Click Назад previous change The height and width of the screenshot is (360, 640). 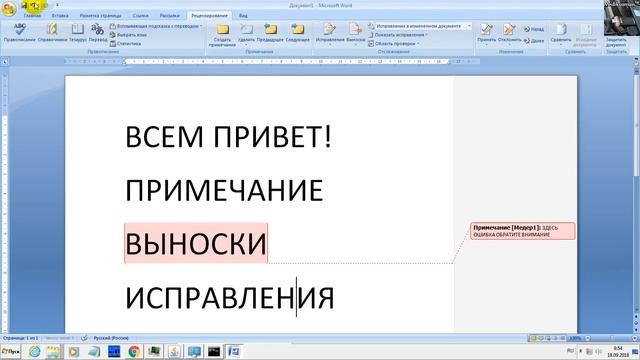pyautogui.click(x=534, y=29)
